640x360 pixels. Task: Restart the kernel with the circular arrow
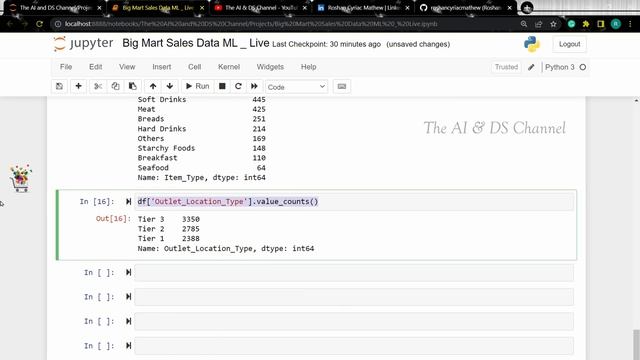238,86
